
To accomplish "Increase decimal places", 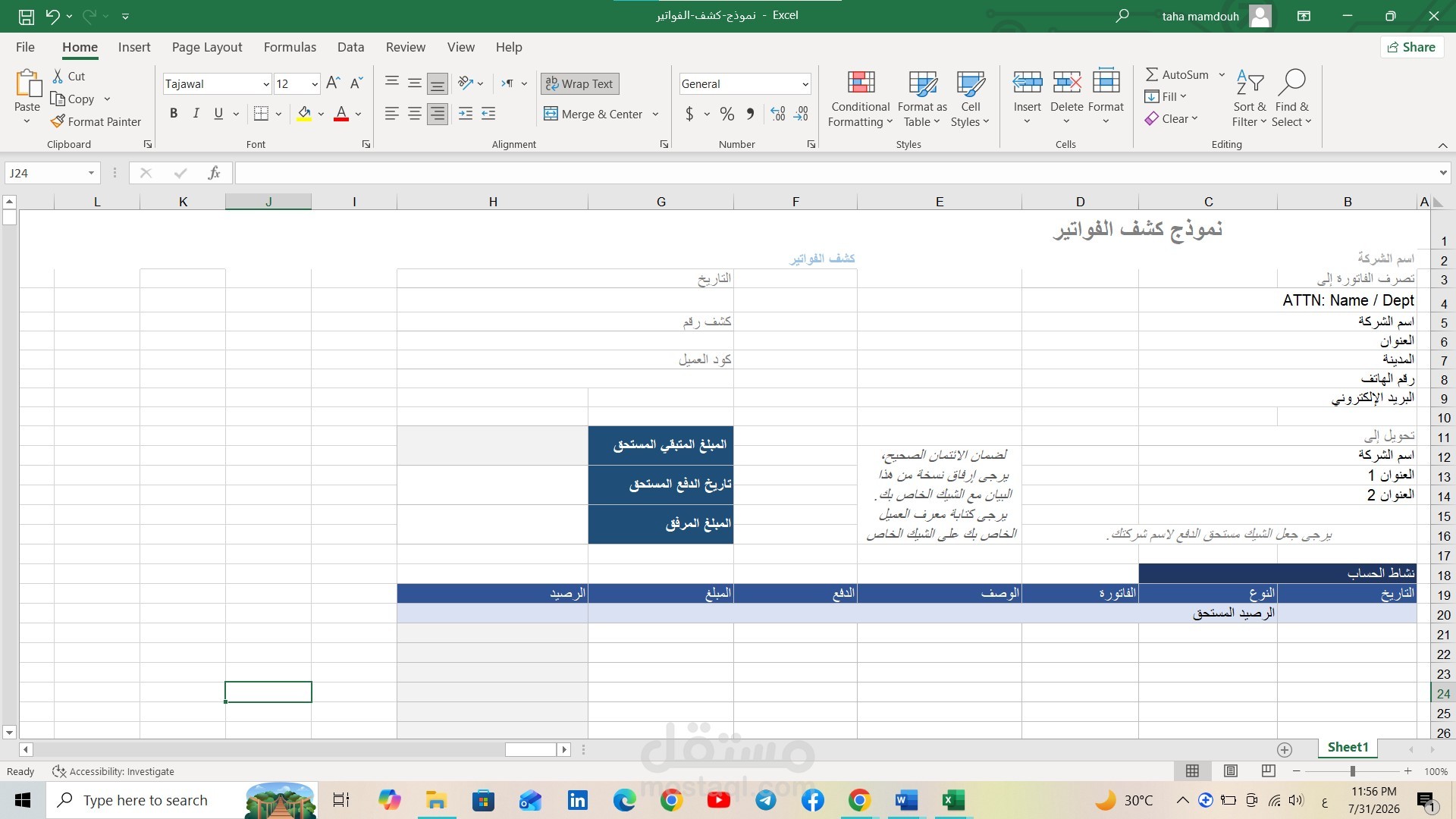I will (x=778, y=114).
